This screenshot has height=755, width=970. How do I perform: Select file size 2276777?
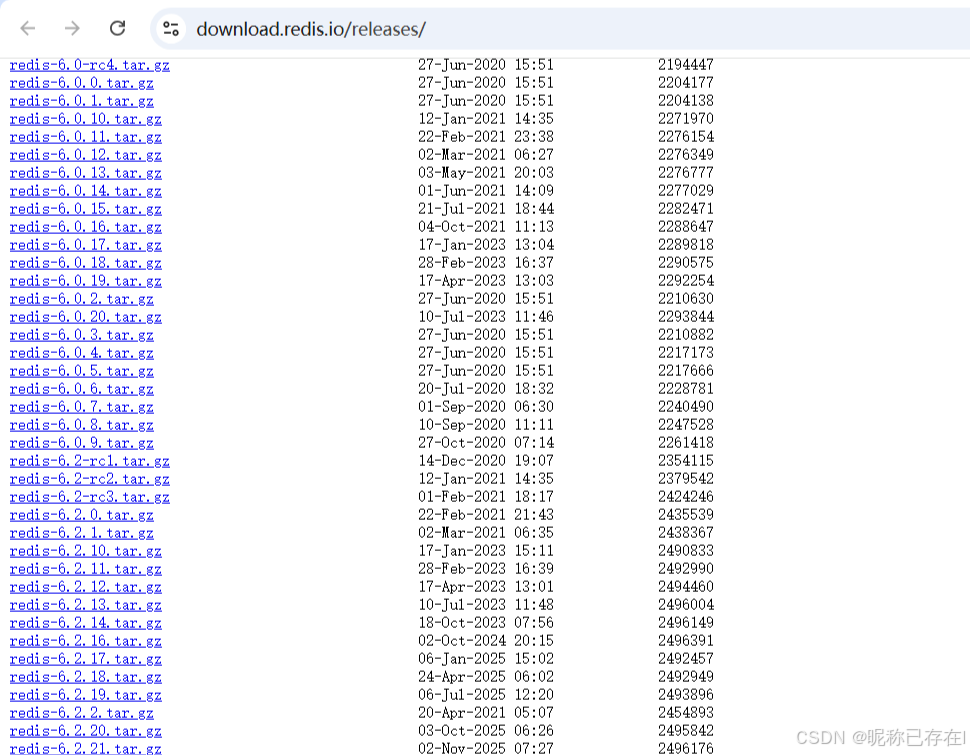tap(685, 172)
